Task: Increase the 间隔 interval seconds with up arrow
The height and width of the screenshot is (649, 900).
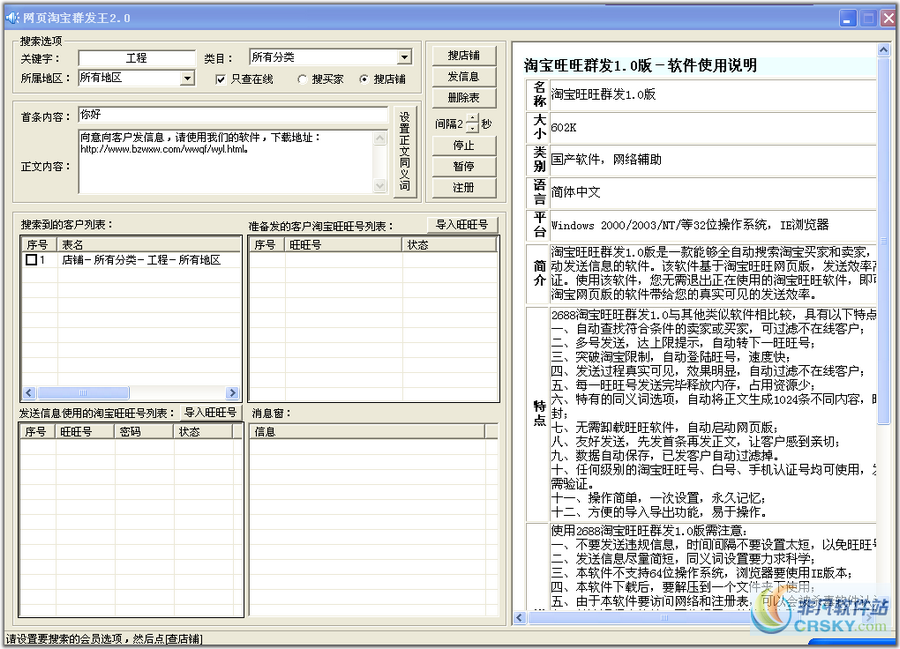Action: 472,119
